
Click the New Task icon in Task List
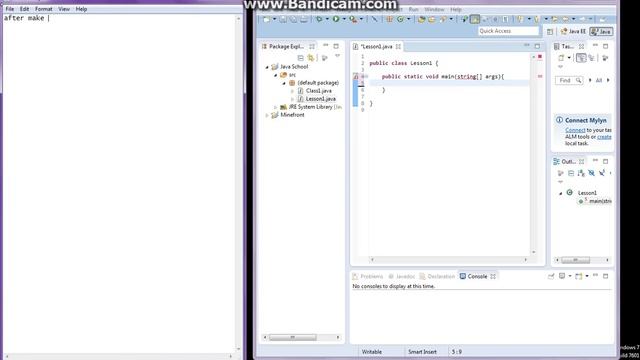(561, 58)
